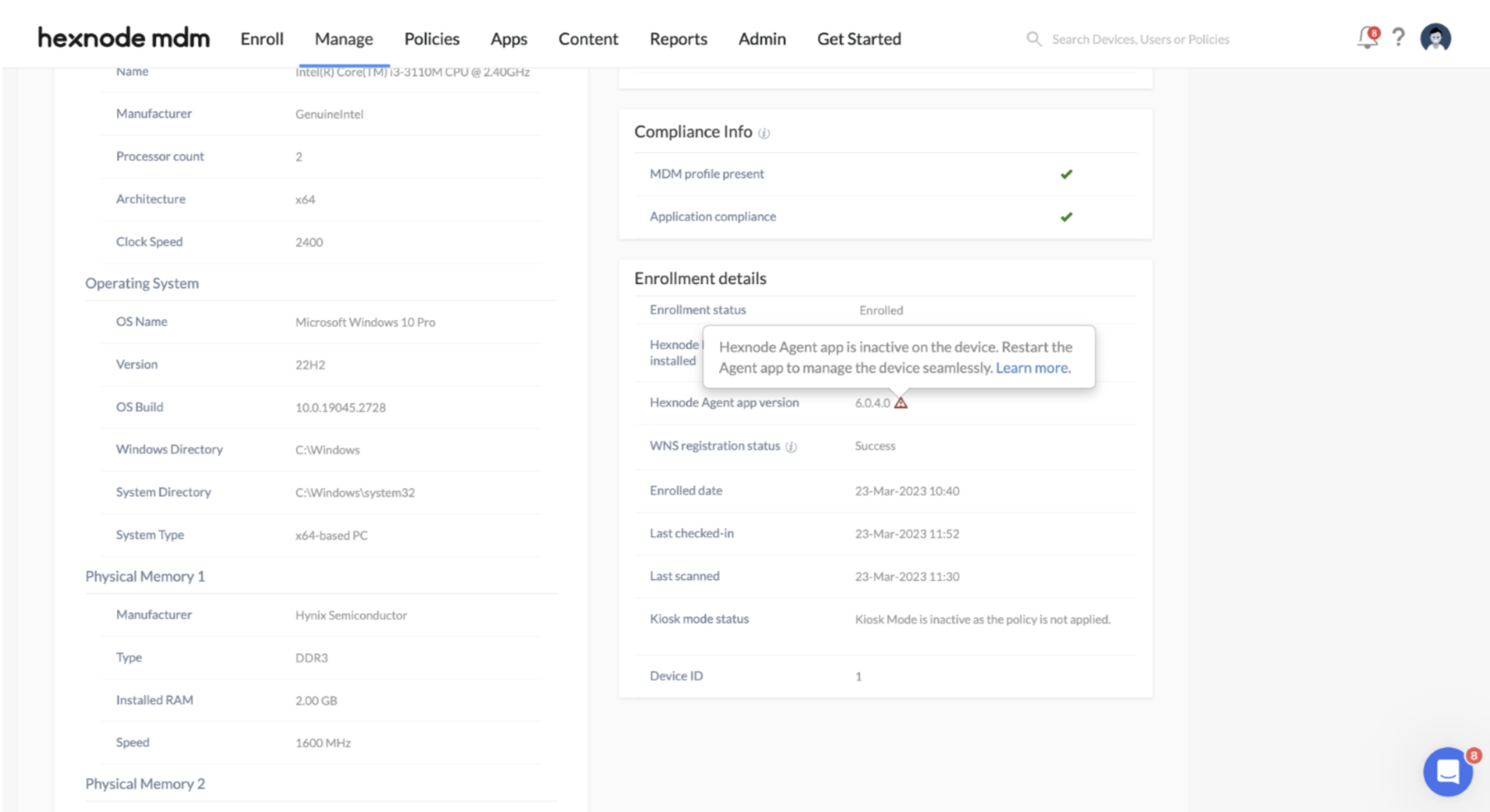
Task: Open the Enroll tab
Action: (x=262, y=38)
